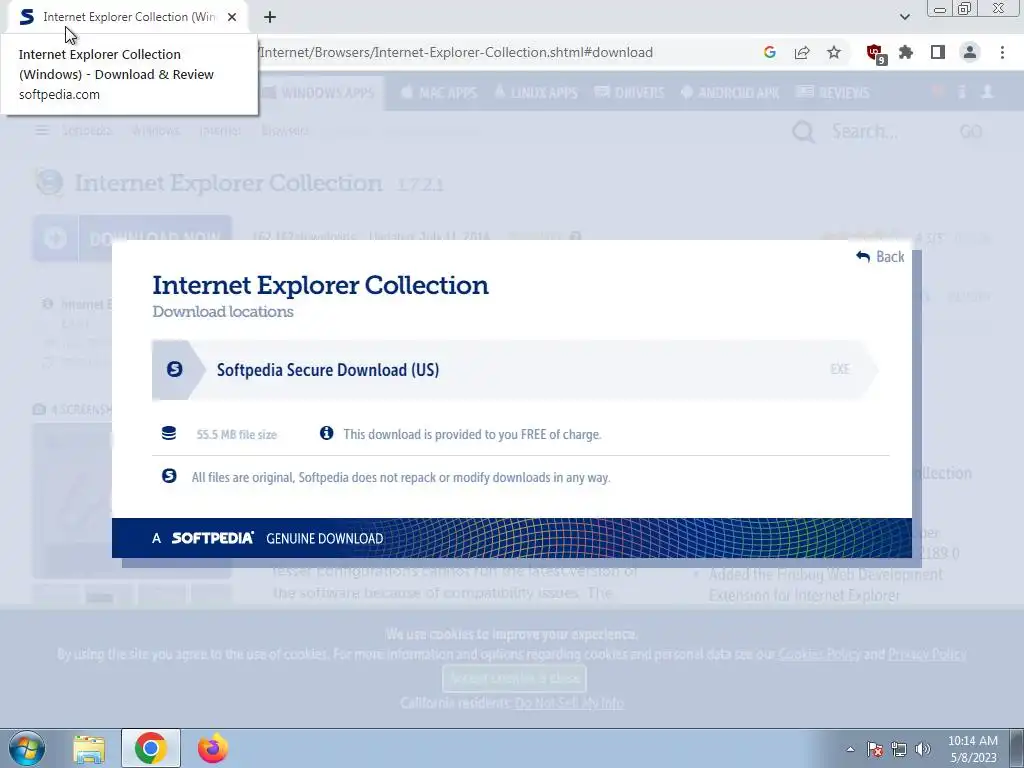Open the Windows Start button
1024x768 pixels.
(x=27, y=748)
